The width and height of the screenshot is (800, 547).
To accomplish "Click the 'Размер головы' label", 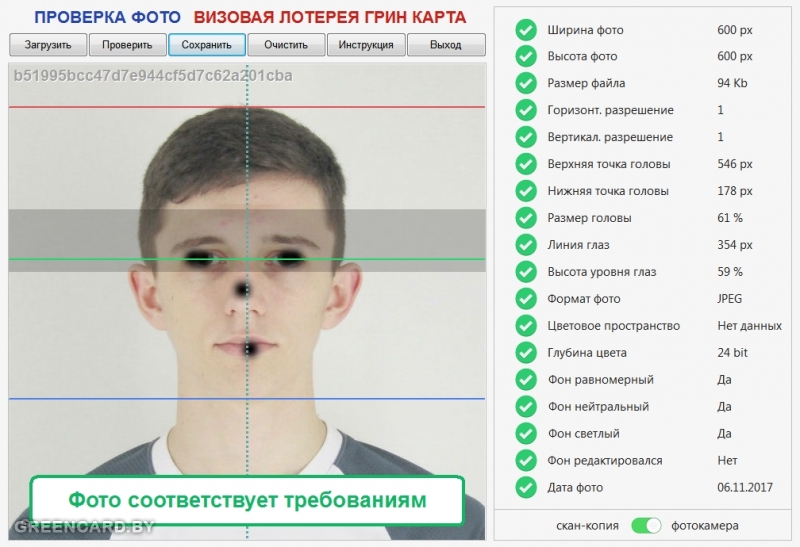I will click(589, 218).
